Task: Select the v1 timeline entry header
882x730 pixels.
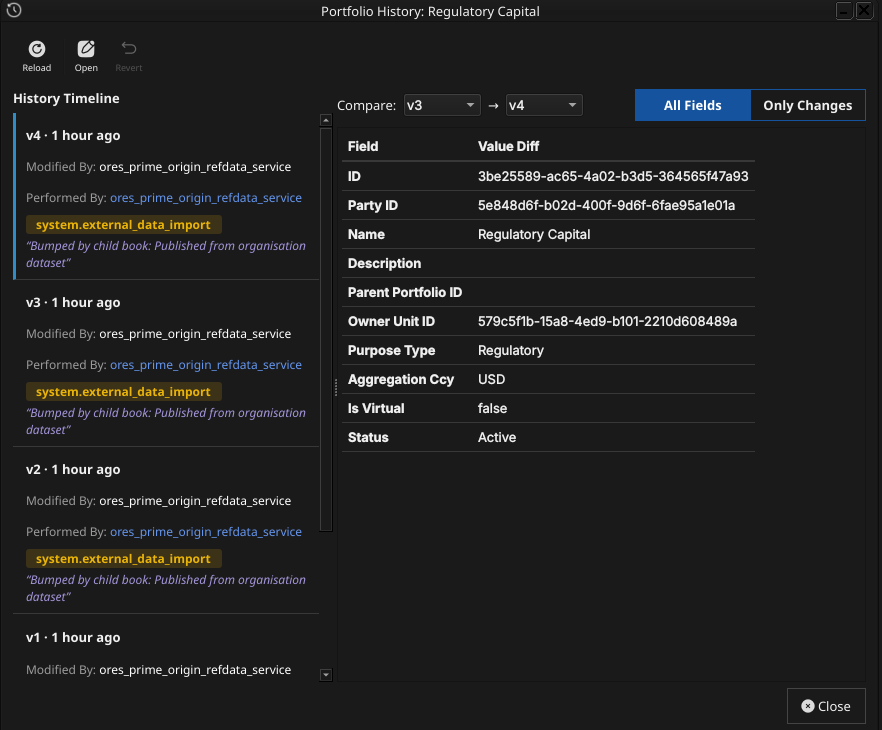Action: [73, 637]
